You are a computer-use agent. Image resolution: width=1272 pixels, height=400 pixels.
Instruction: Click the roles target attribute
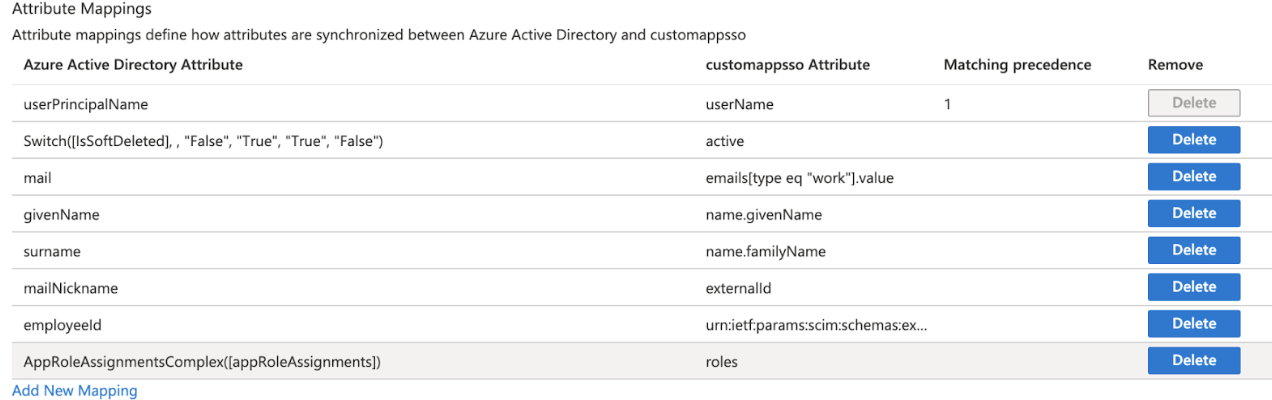722,361
